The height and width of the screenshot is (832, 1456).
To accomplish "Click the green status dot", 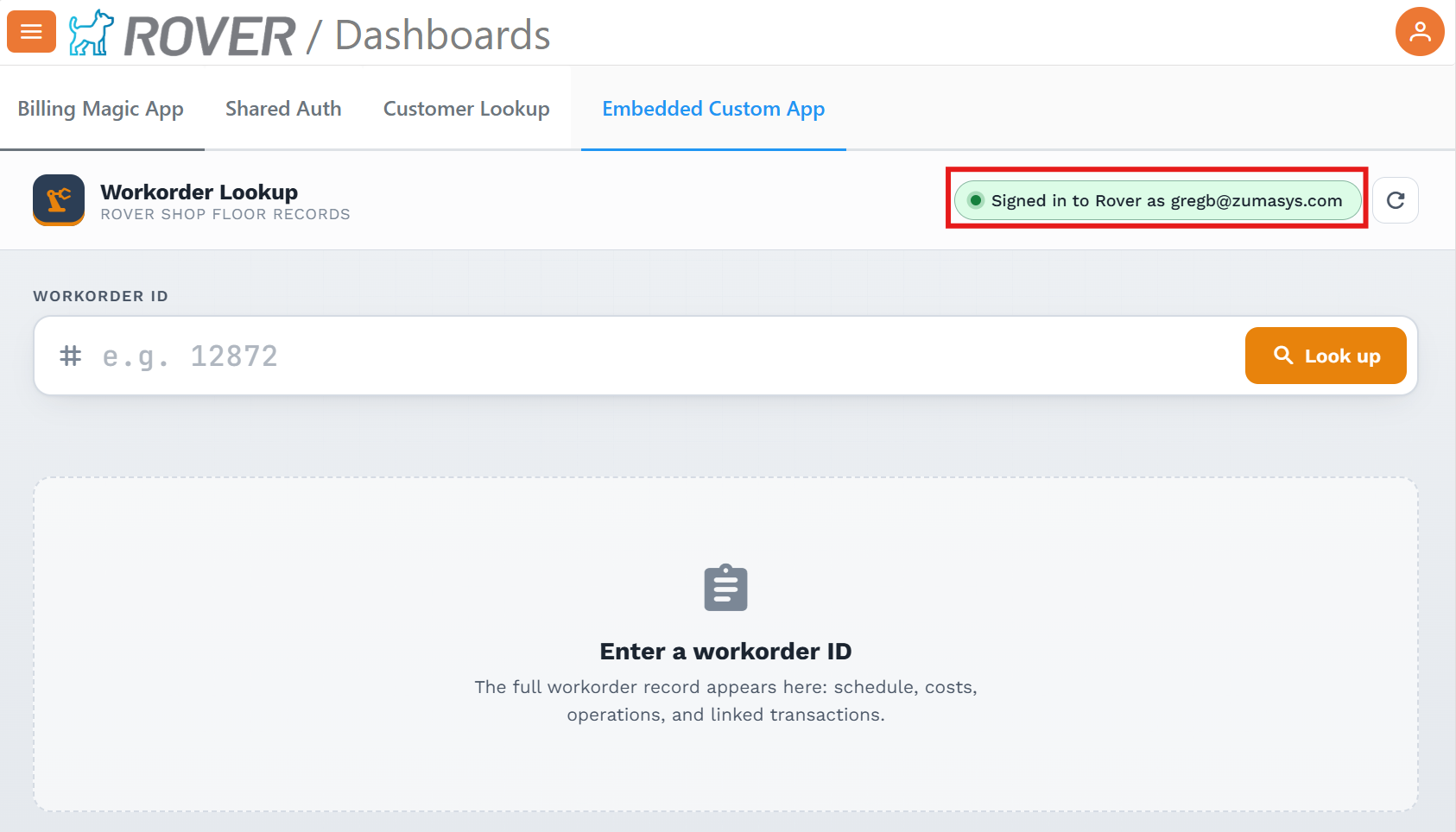I will (x=976, y=200).
